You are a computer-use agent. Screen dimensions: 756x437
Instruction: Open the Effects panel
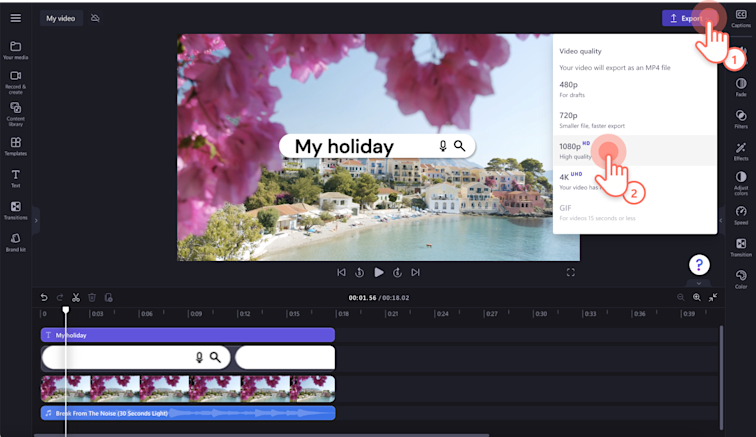coord(741,151)
